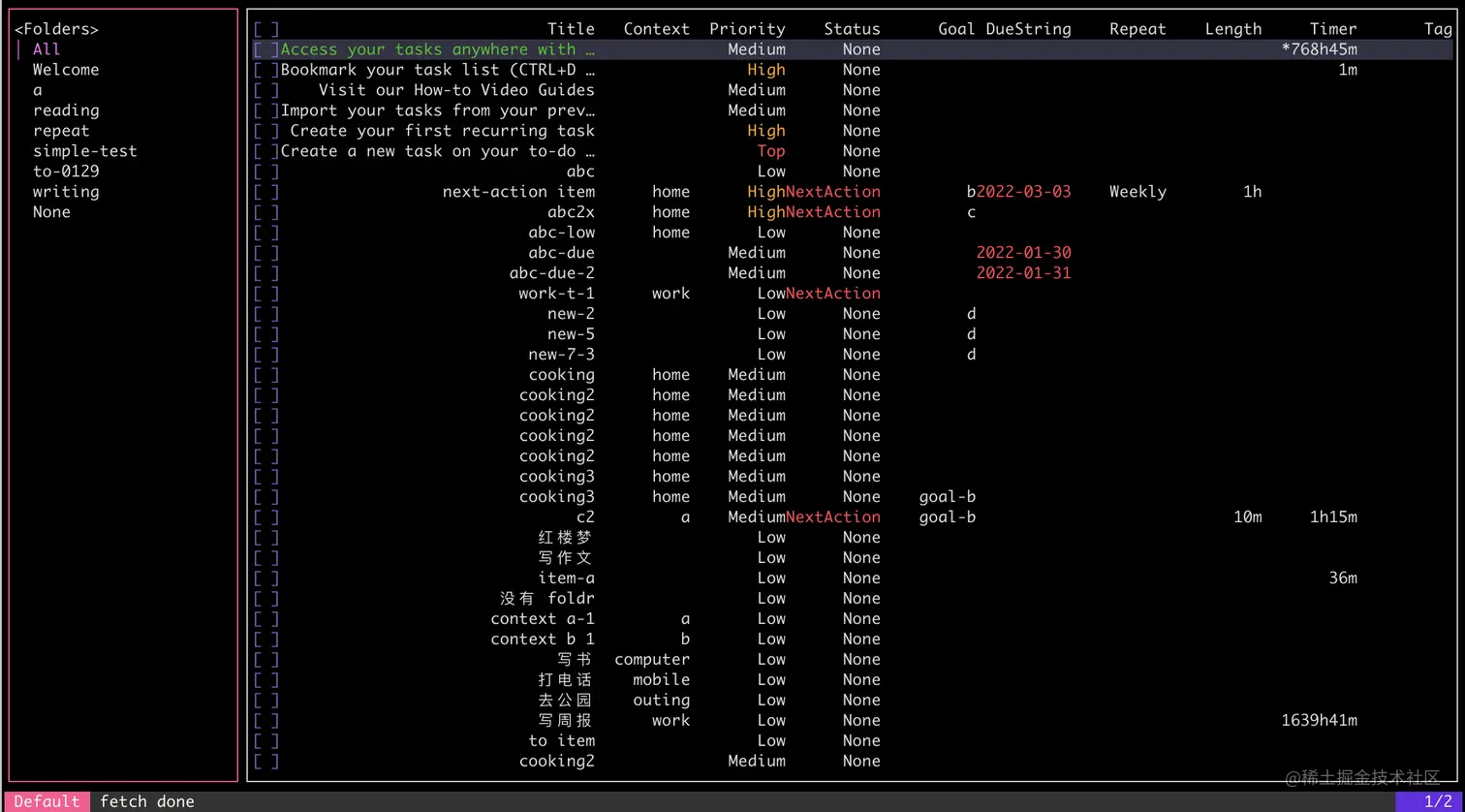Click the Weekly repeat value
This screenshot has width=1465, height=812.
(1138, 192)
